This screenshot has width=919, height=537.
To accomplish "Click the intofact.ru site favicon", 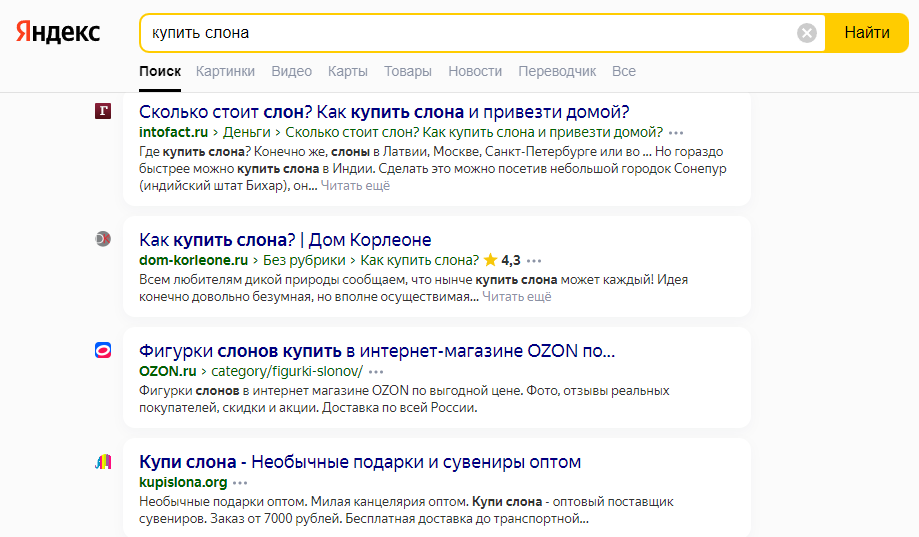I will (103, 111).
